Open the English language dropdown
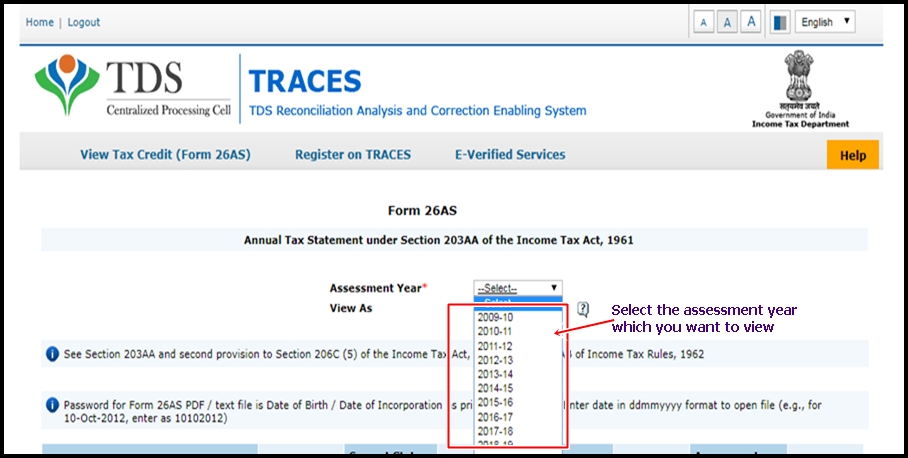908x458 pixels. click(x=825, y=22)
